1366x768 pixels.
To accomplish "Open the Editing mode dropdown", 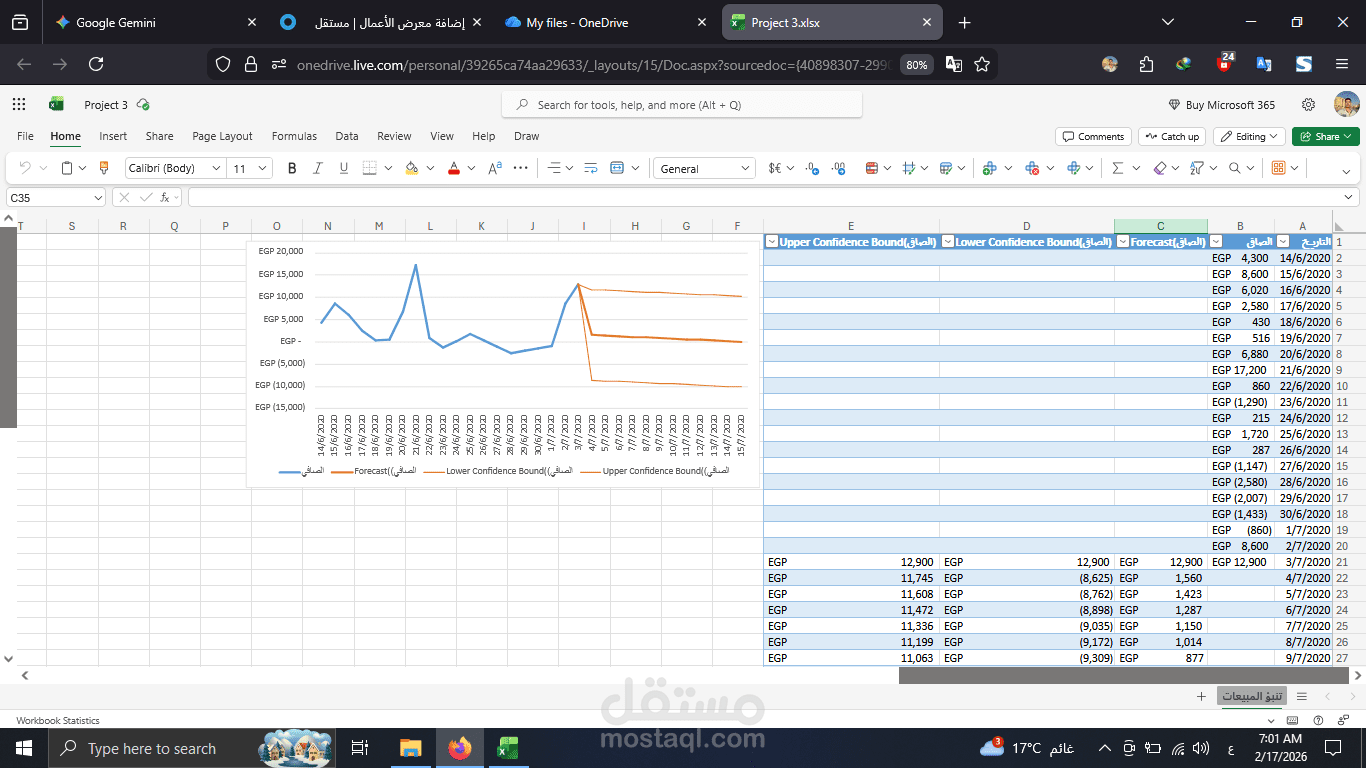I will [x=1250, y=136].
